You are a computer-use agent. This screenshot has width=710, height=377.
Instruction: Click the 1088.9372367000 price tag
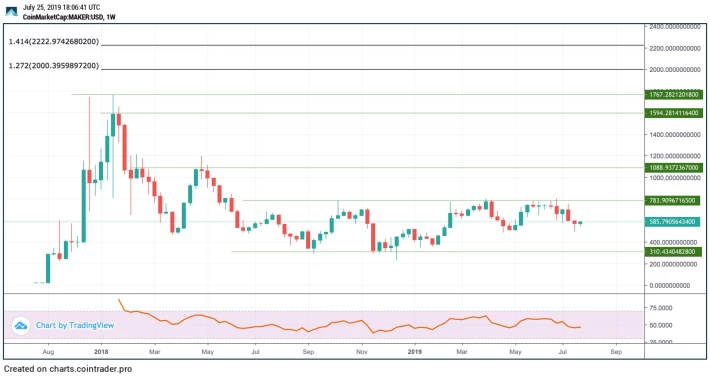673,167
